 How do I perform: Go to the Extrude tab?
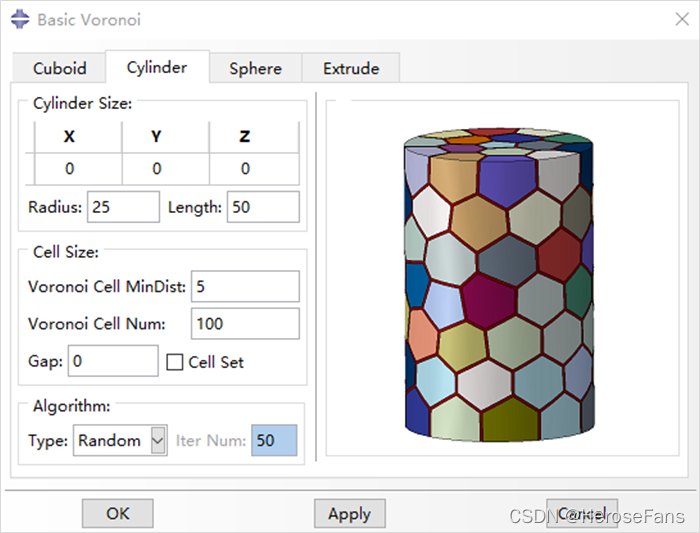(351, 68)
